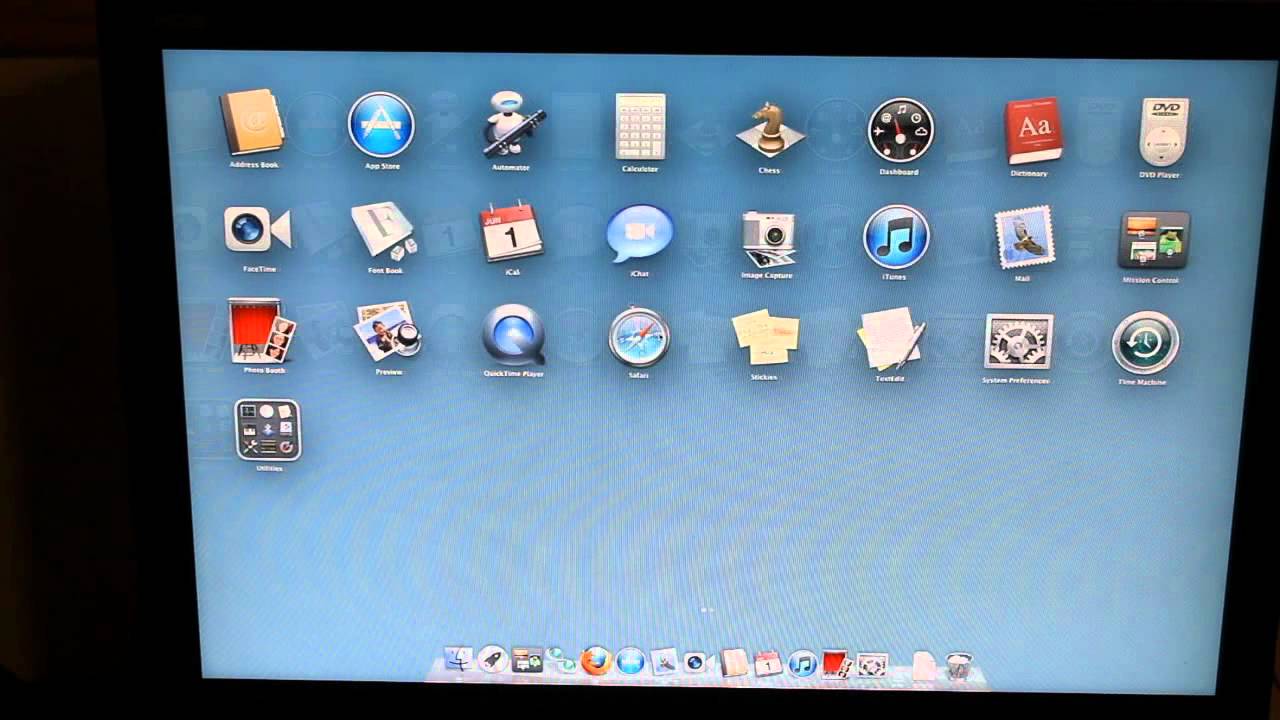Open iTunes from the Dock
1280x720 pixels.
(x=802, y=663)
